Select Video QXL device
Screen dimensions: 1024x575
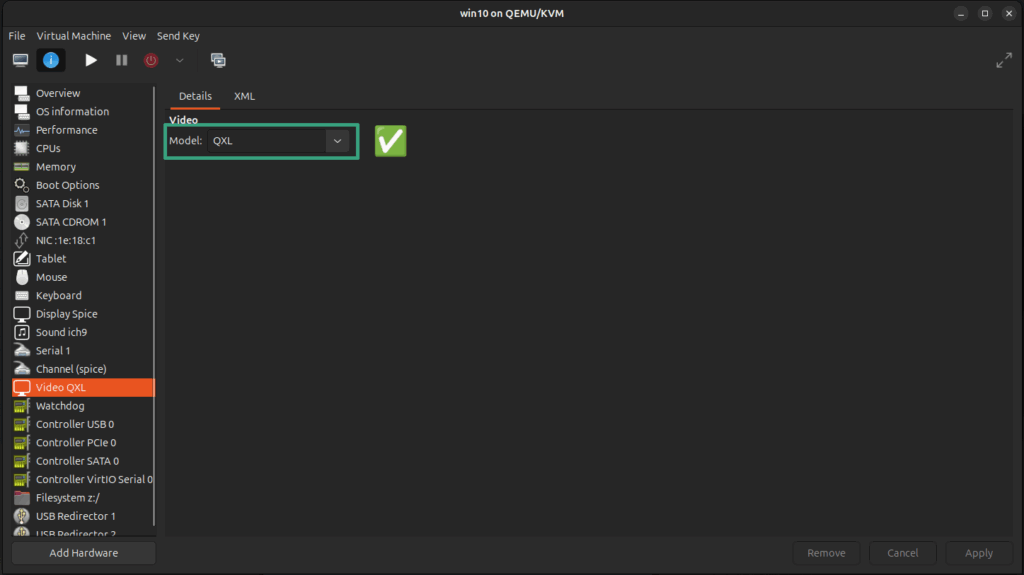click(x=83, y=387)
